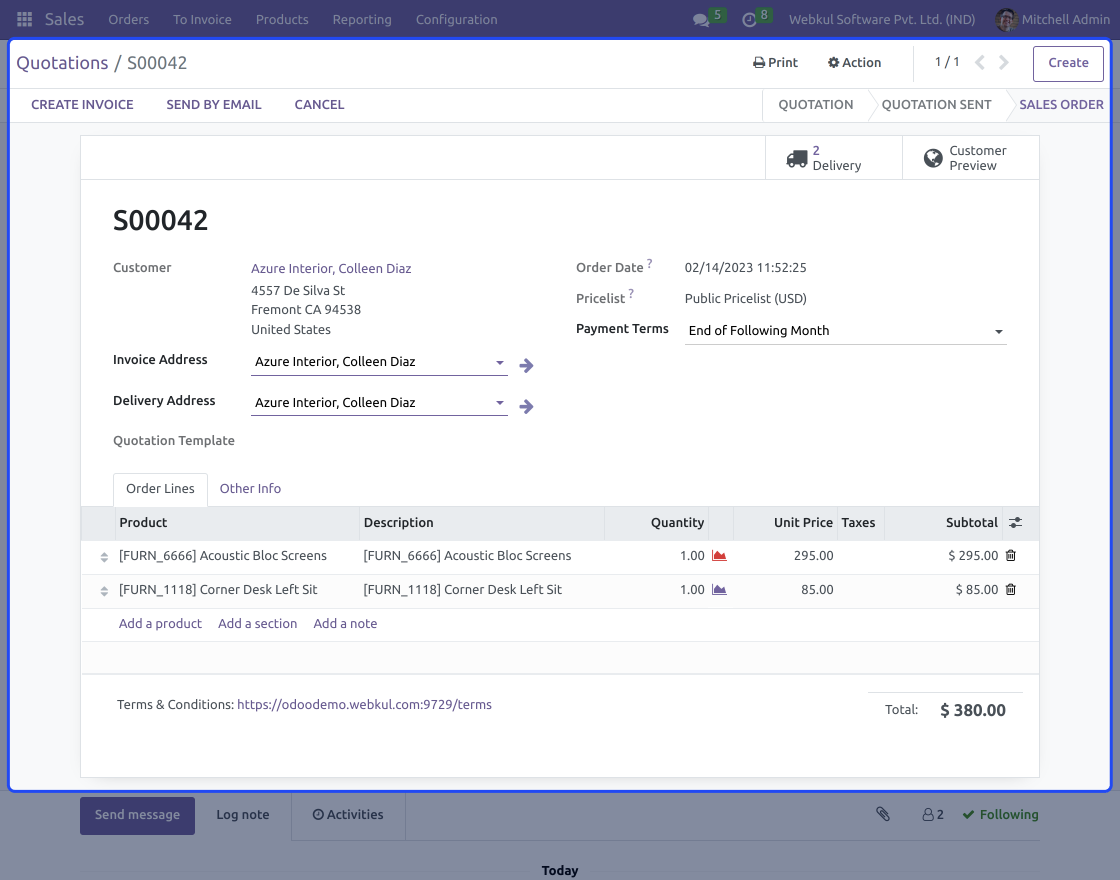The image size is (1120, 880).
Task: Open the To Invoice menu
Action: click(x=202, y=19)
